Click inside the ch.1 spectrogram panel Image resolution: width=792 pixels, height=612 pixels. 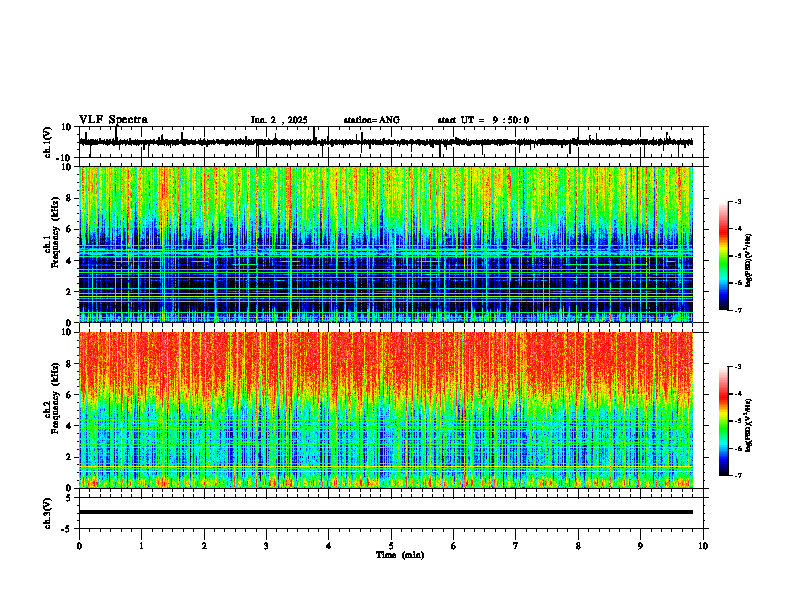pos(386,244)
